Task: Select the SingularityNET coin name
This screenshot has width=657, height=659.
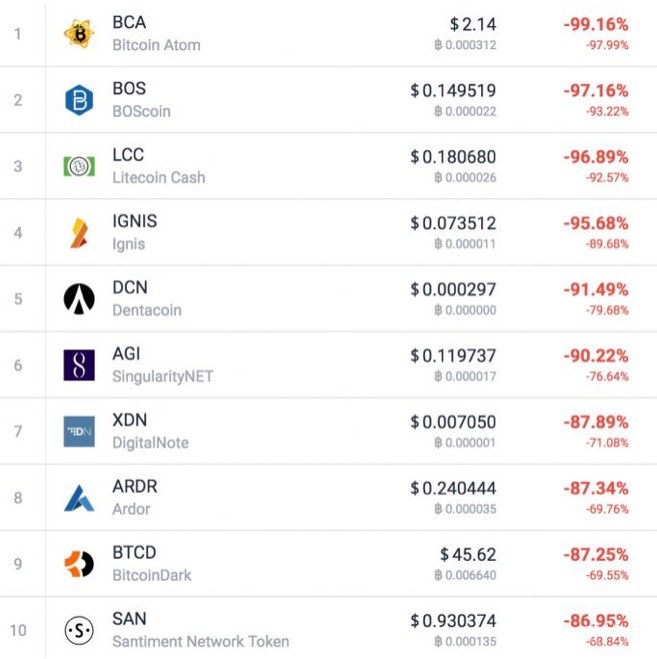Action: pos(162,376)
